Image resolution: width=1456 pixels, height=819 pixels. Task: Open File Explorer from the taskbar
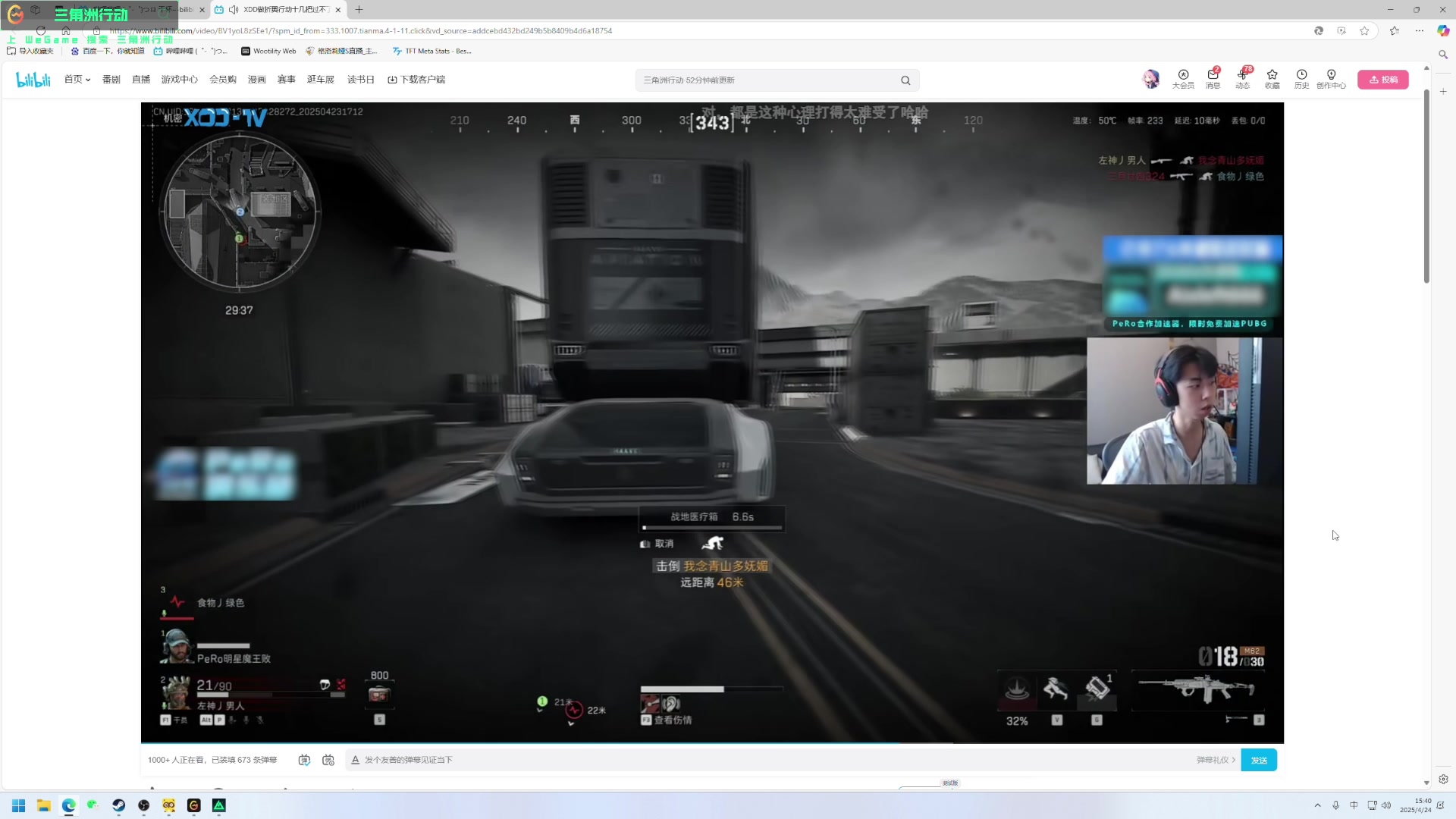(x=43, y=805)
